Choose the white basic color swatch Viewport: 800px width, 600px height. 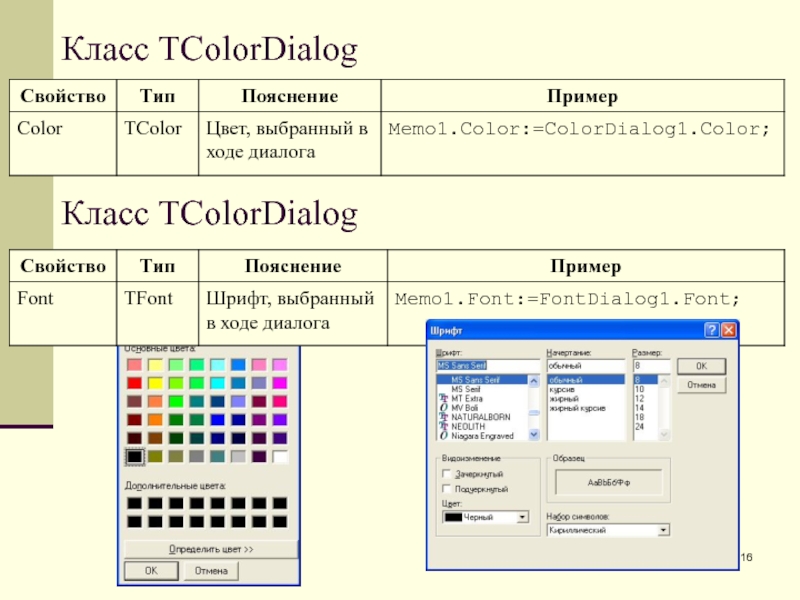pos(281,457)
